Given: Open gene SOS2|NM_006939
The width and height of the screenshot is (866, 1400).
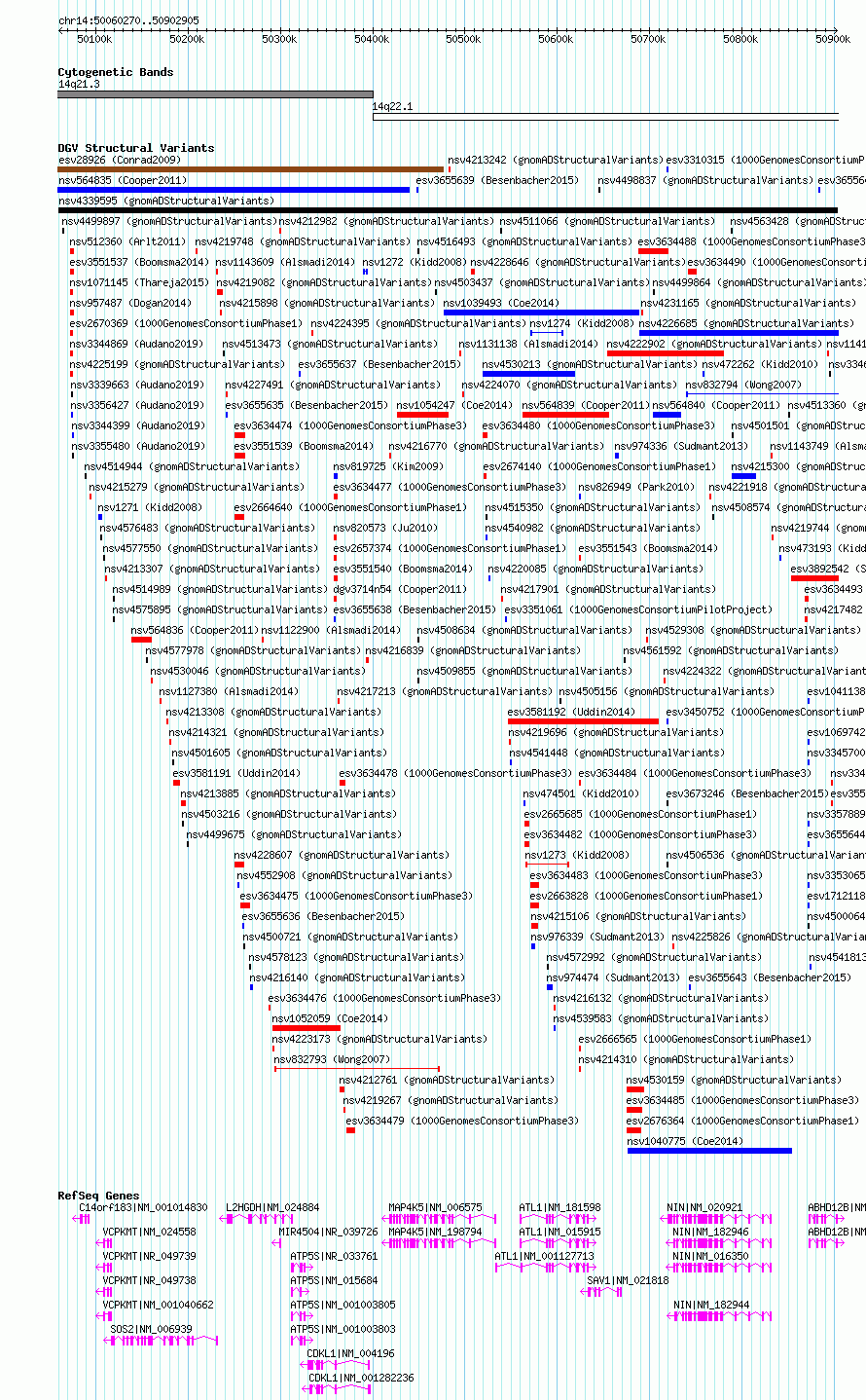Looking at the screenshot, I should [x=151, y=1329].
